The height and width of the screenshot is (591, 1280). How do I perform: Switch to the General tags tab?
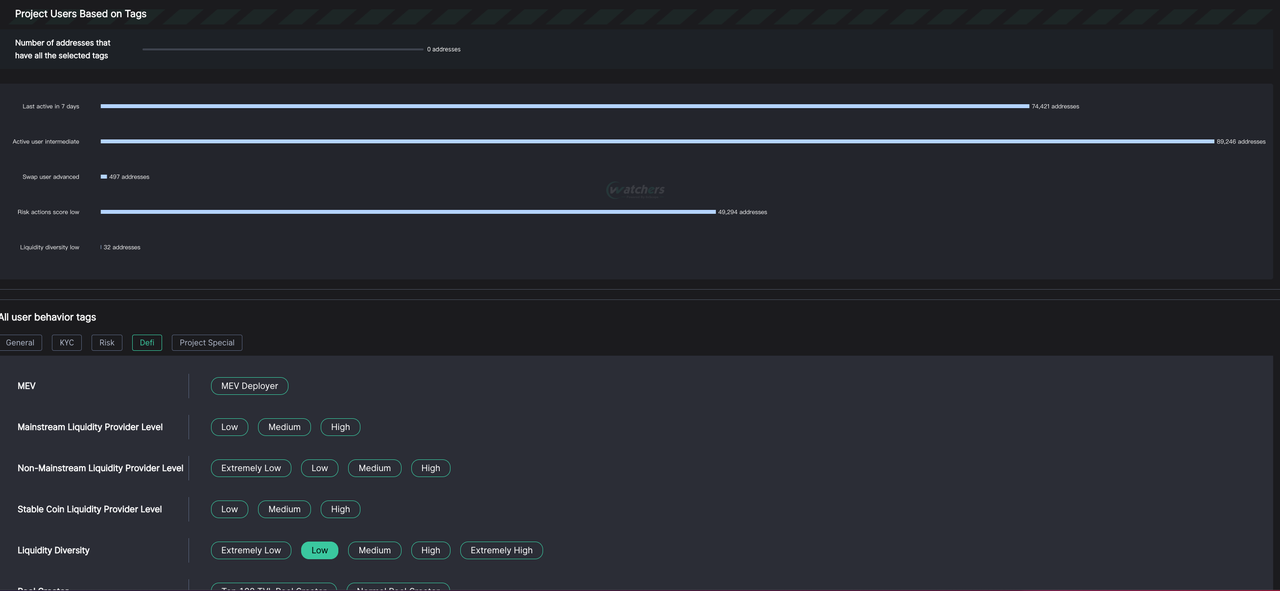(20, 343)
